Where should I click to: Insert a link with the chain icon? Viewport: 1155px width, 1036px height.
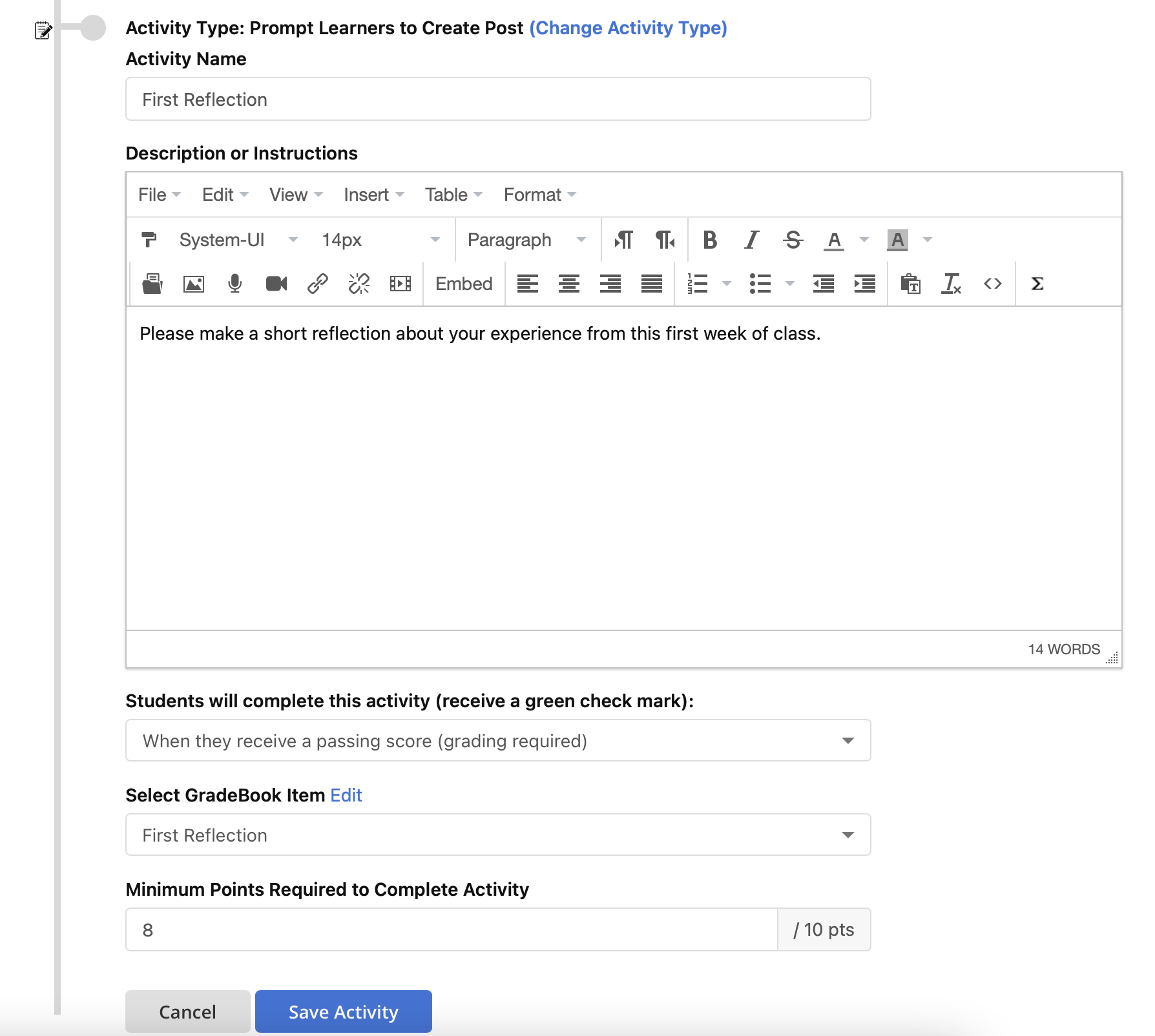coord(318,284)
